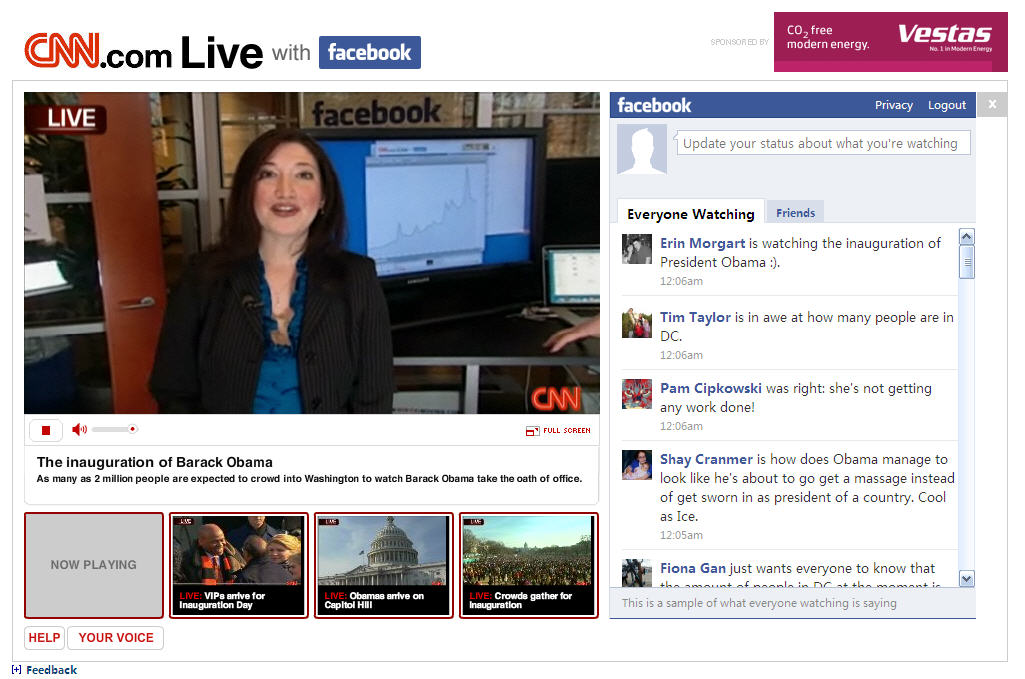Open the Feedback link
This screenshot has width=1025, height=679.
(52, 670)
